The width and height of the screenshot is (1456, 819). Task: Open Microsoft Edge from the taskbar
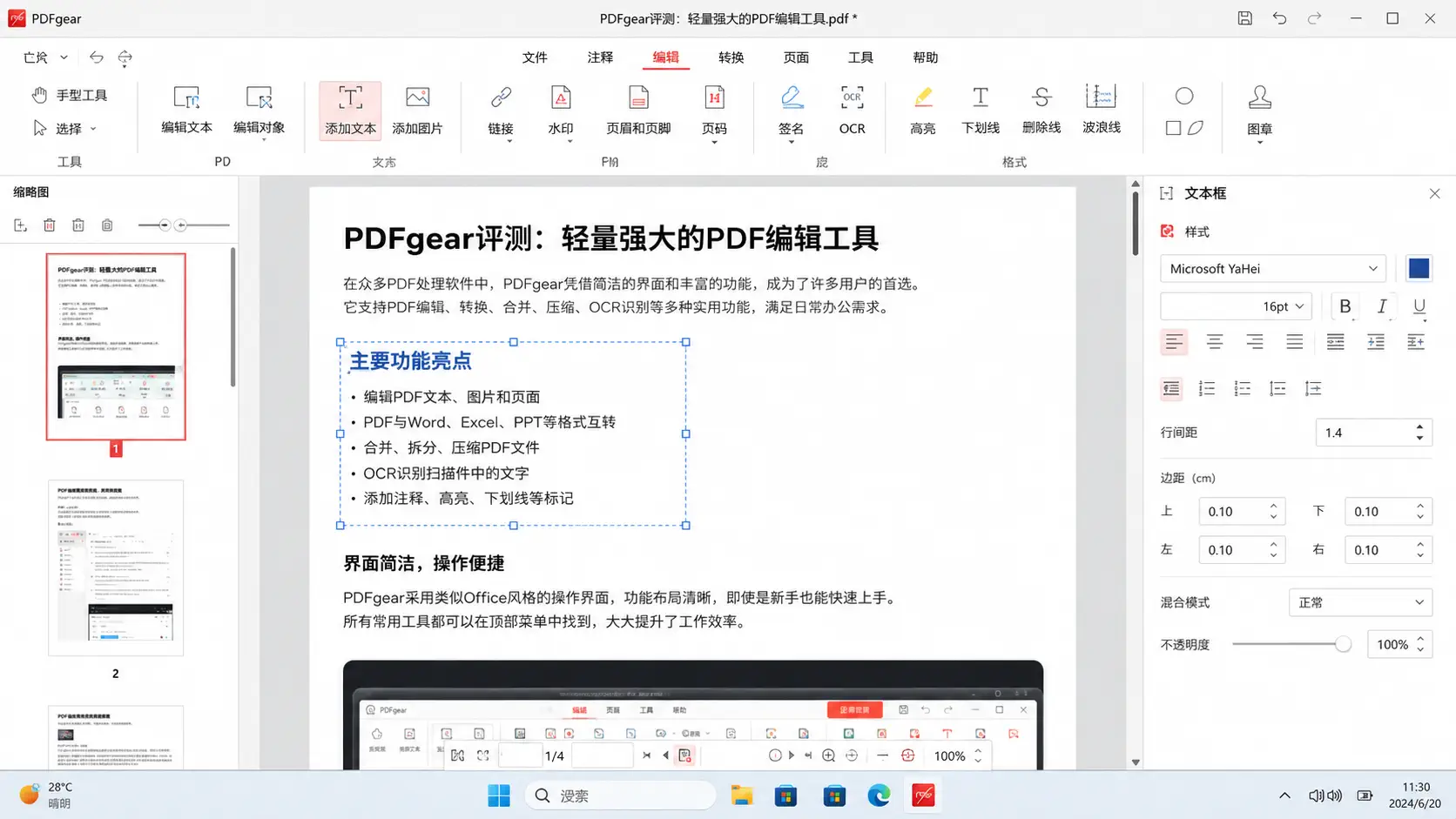879,796
